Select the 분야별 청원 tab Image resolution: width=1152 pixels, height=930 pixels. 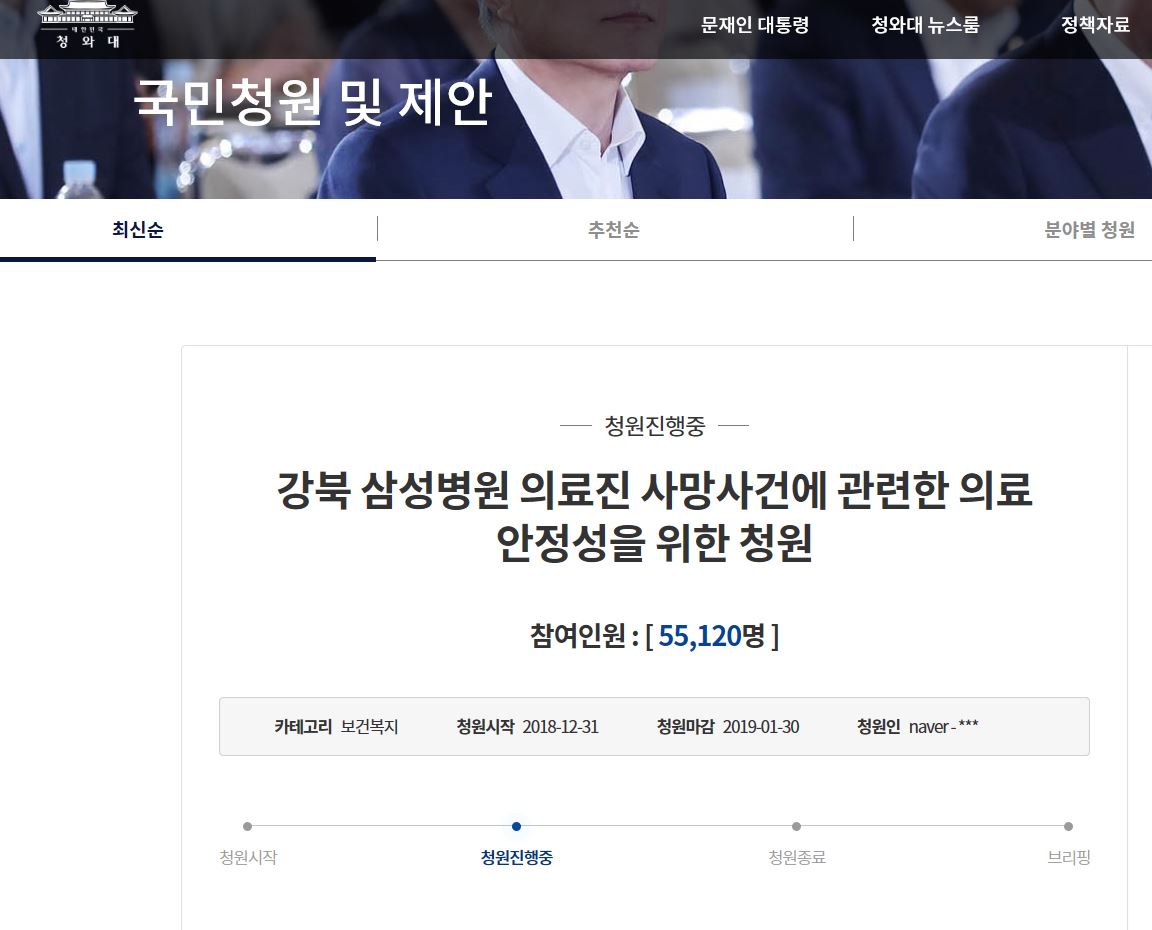pos(1089,230)
